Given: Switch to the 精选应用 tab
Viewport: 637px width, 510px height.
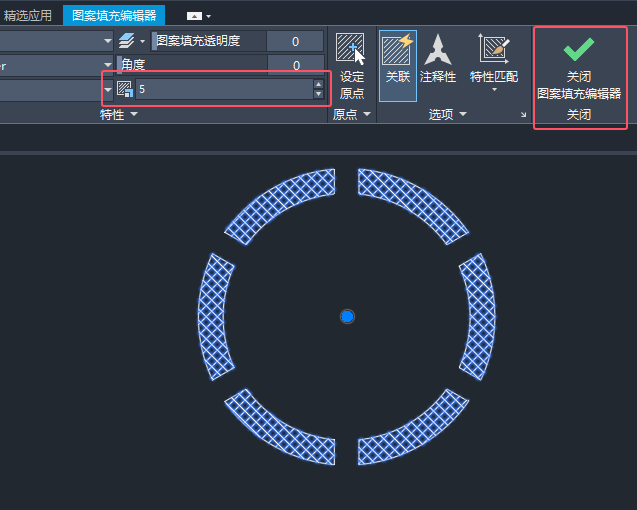Looking at the screenshot, I should [27, 15].
